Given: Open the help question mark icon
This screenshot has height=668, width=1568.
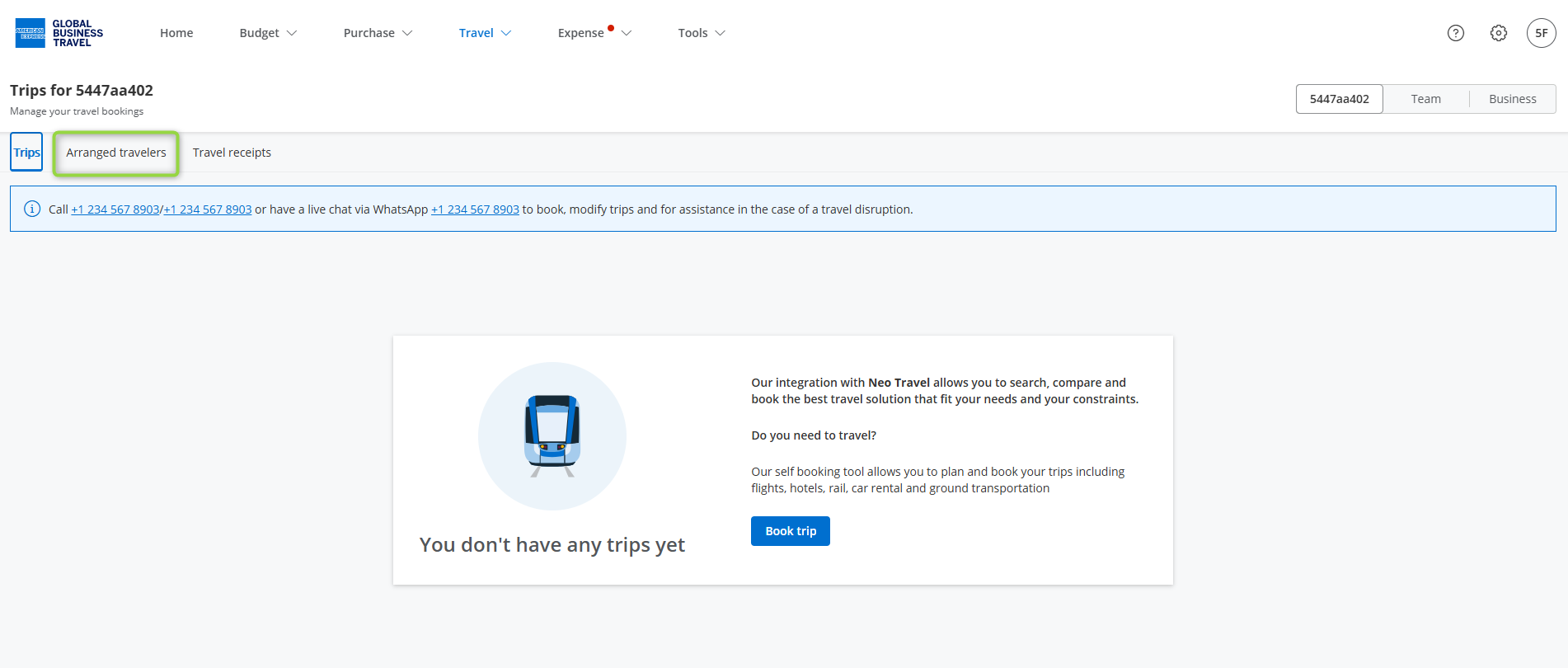Looking at the screenshot, I should 1456,33.
